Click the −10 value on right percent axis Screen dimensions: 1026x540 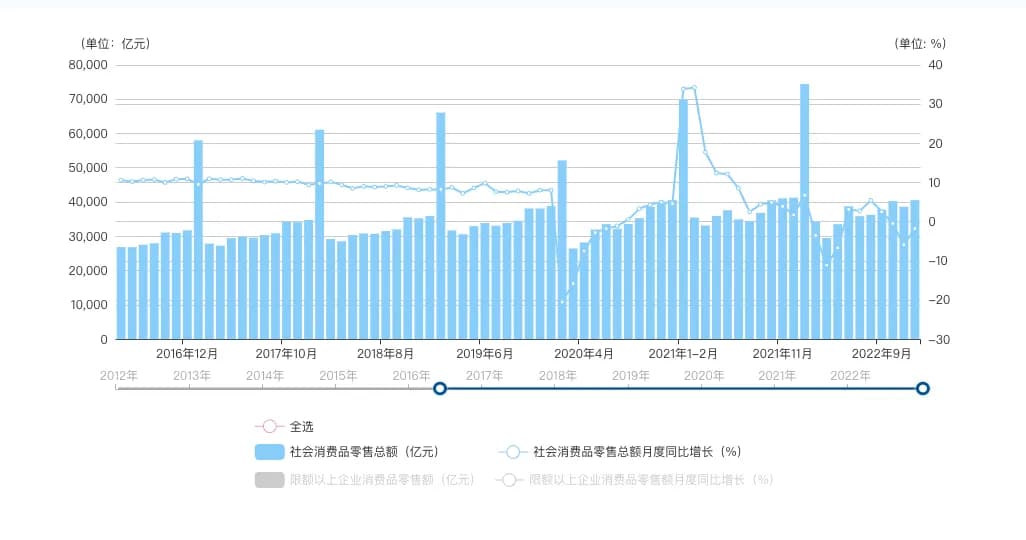938,261
